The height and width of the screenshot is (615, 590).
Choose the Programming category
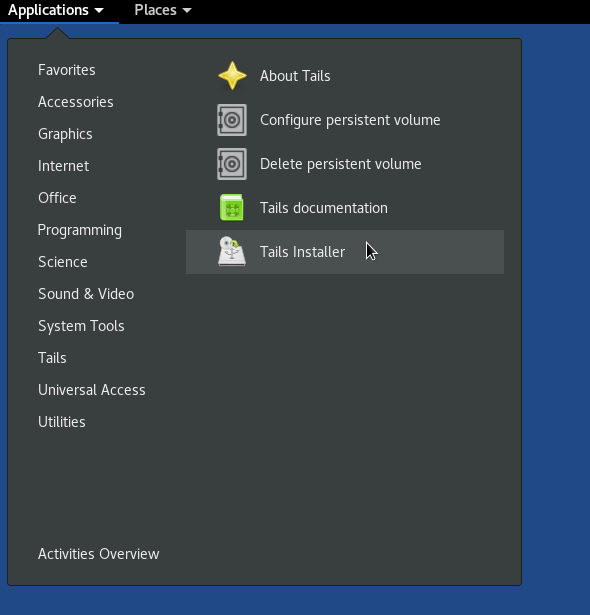click(x=80, y=230)
